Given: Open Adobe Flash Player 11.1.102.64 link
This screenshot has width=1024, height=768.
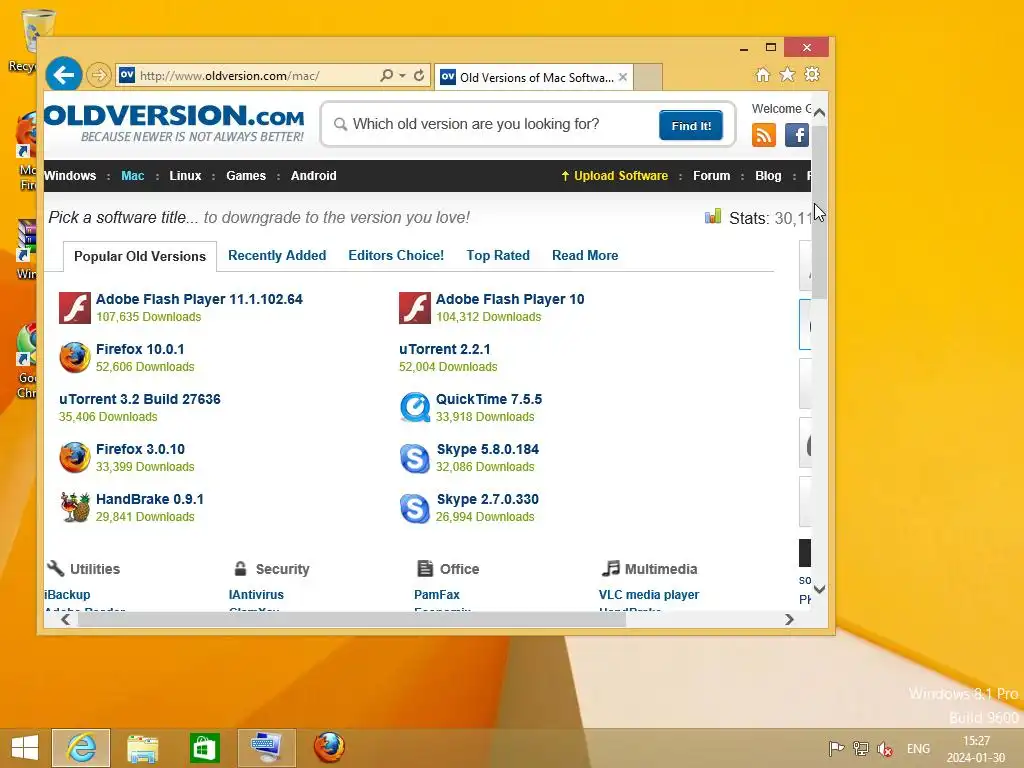Looking at the screenshot, I should pyautogui.click(x=199, y=299).
